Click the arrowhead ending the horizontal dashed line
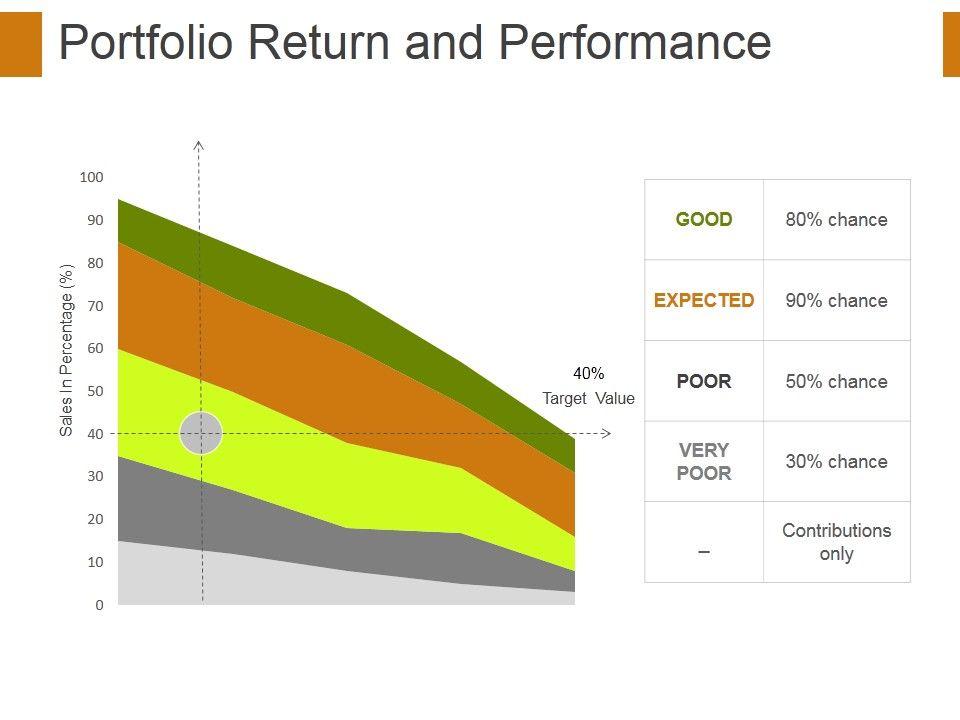 (605, 433)
